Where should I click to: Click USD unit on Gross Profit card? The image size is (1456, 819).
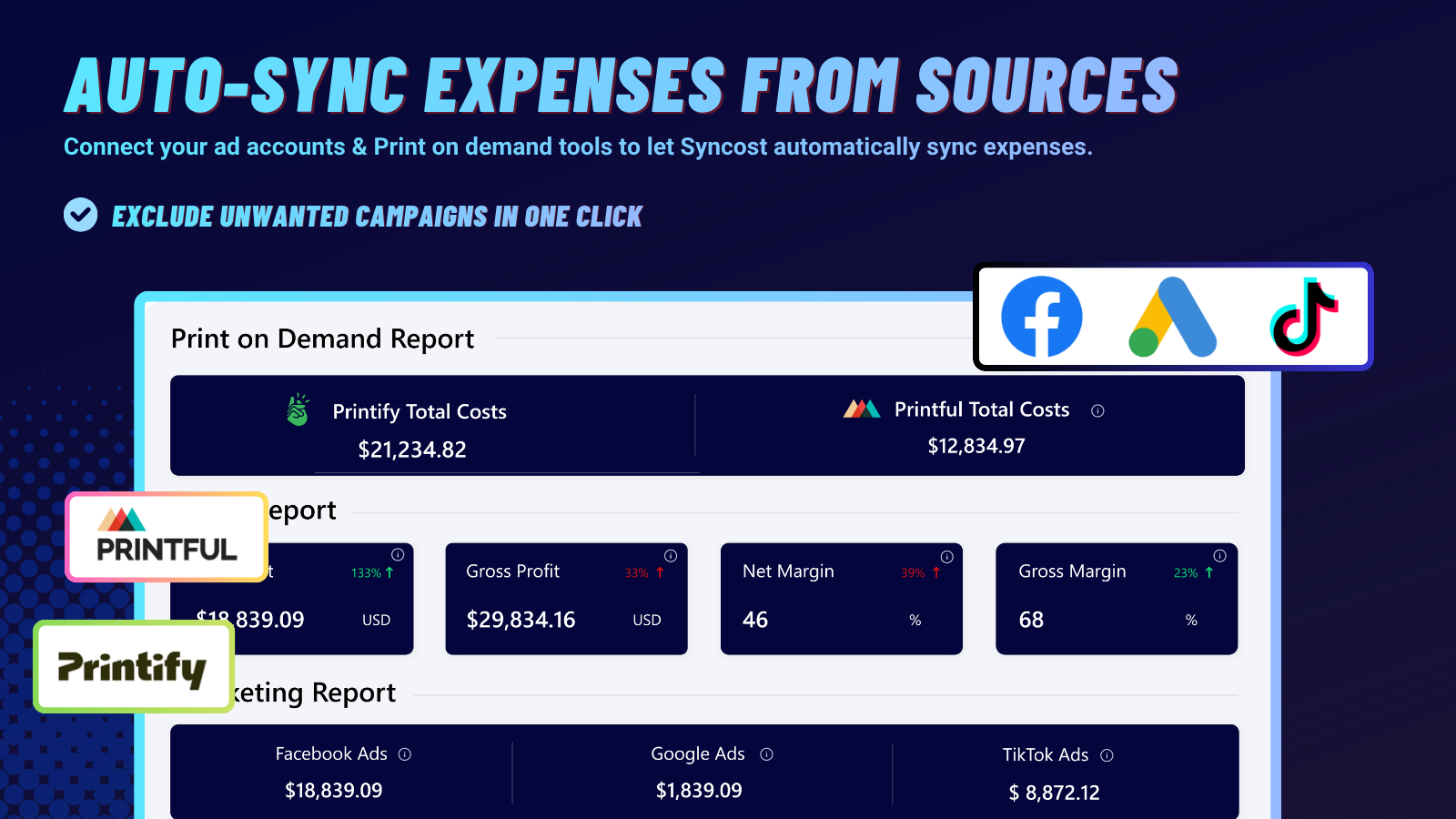[x=647, y=621]
